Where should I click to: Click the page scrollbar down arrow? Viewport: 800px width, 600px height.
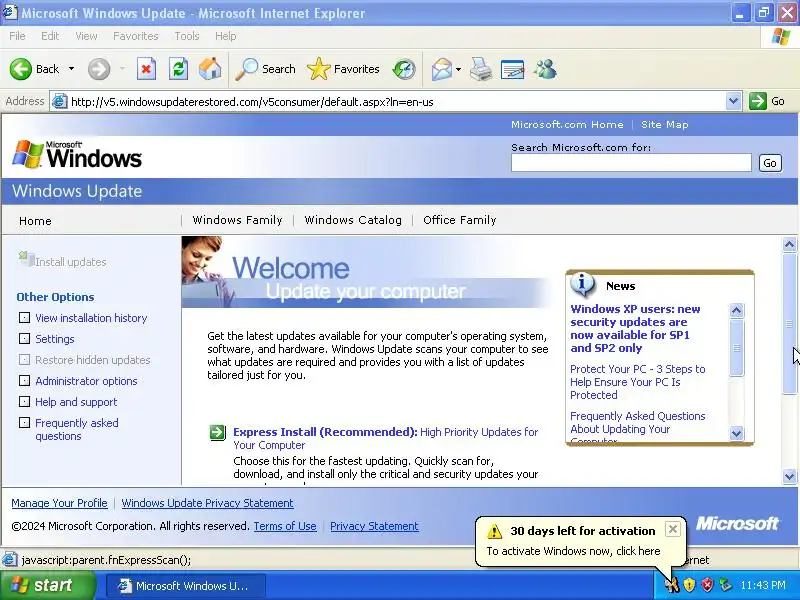[789, 477]
